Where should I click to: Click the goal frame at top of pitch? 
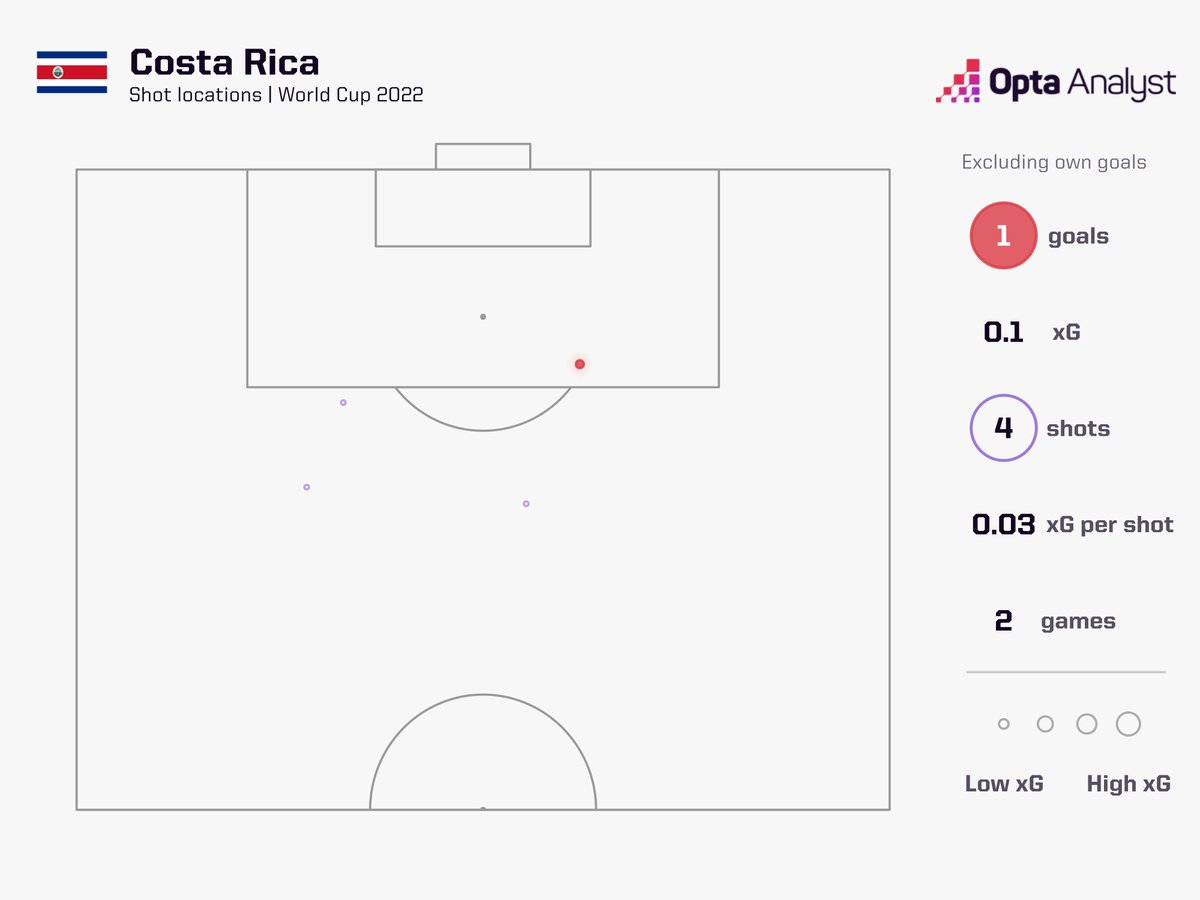point(483,156)
